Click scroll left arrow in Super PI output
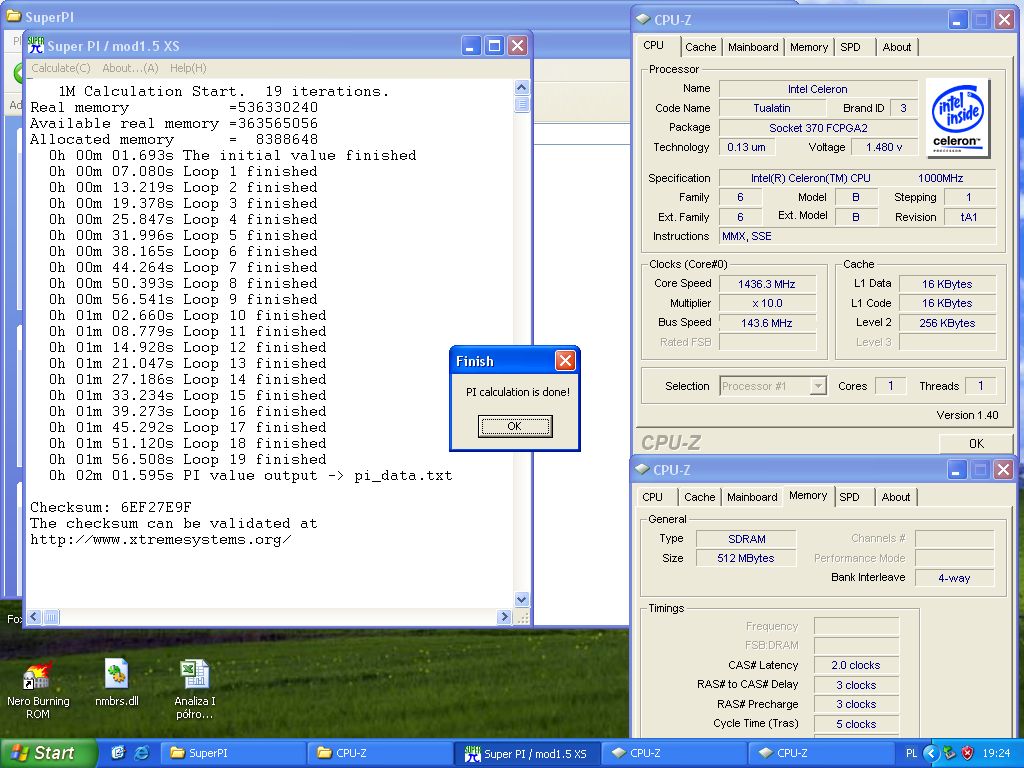1024x768 pixels. click(x=35, y=616)
